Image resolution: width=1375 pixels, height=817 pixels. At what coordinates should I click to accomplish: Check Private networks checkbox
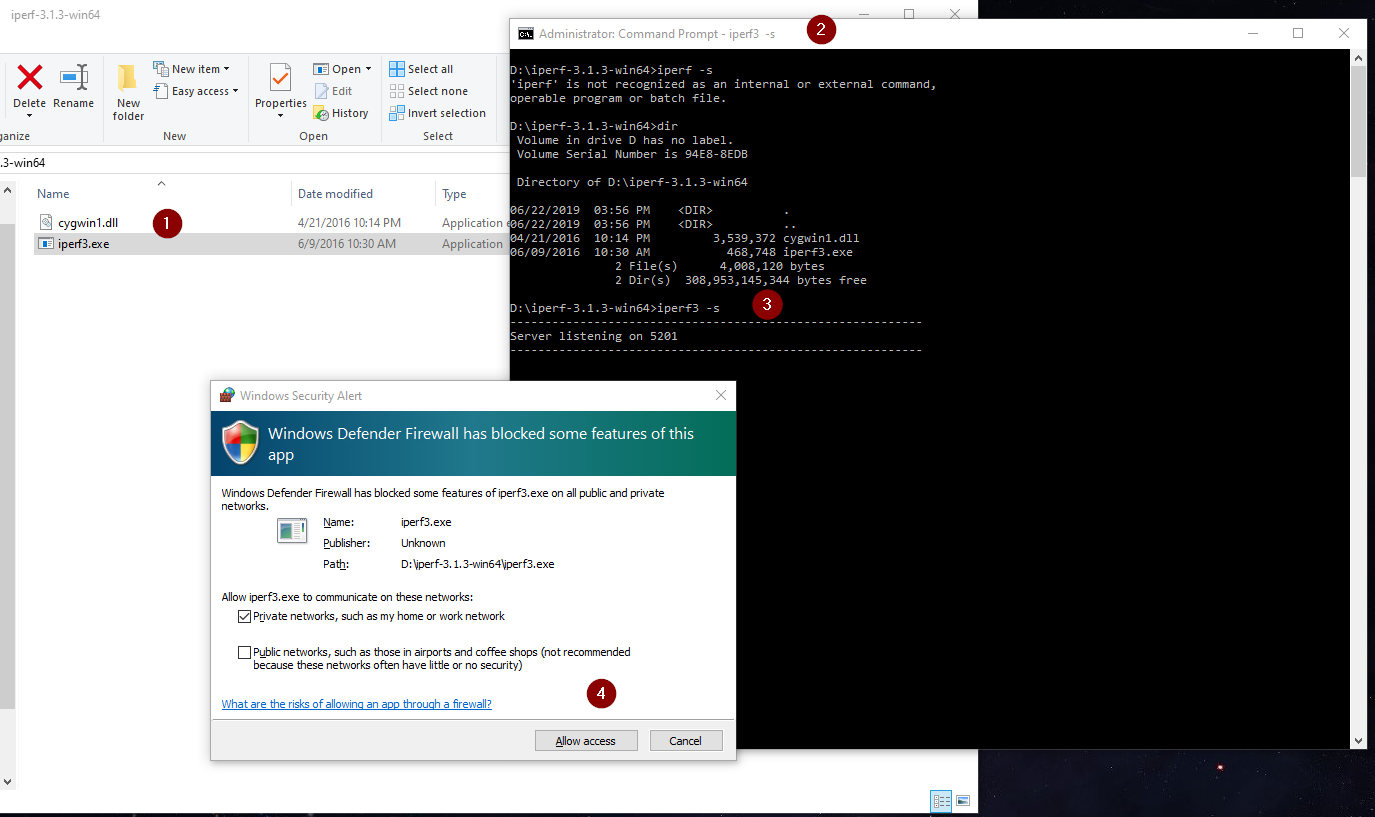coord(245,616)
